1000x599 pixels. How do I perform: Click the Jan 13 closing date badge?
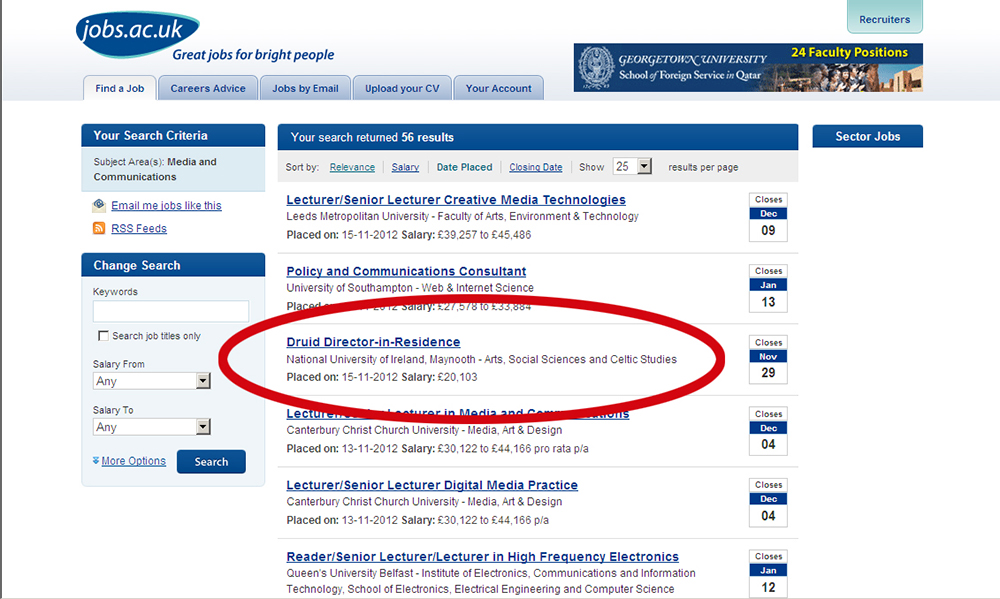point(768,288)
